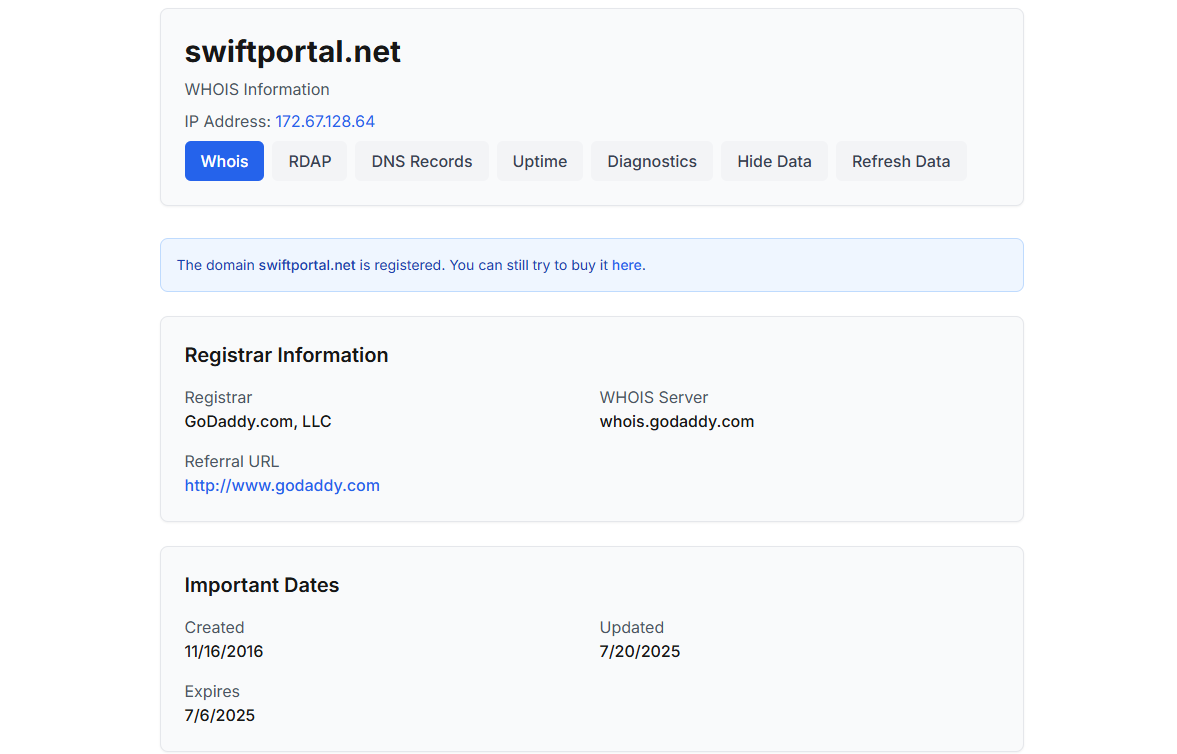Click the Important Dates heading

pos(262,584)
